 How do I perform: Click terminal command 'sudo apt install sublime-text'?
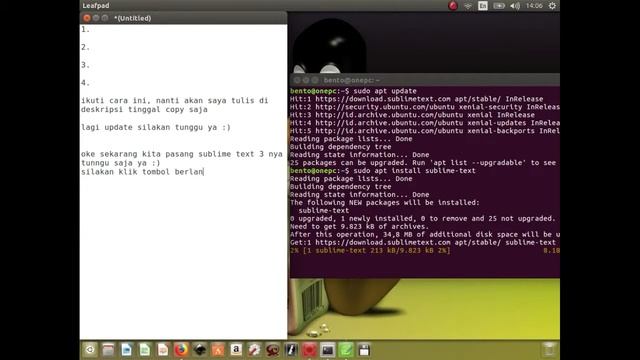point(414,171)
